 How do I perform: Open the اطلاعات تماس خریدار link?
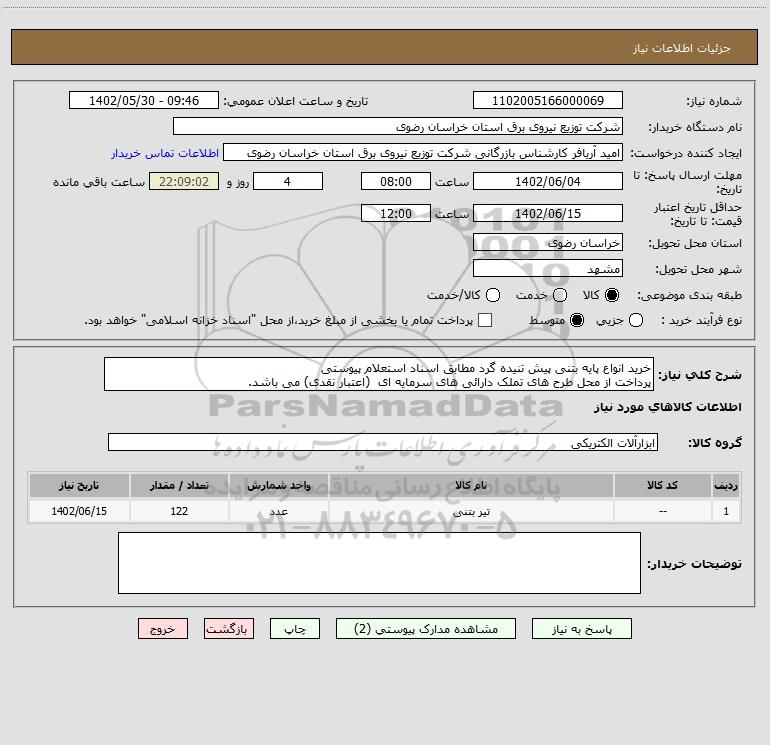tap(165, 153)
